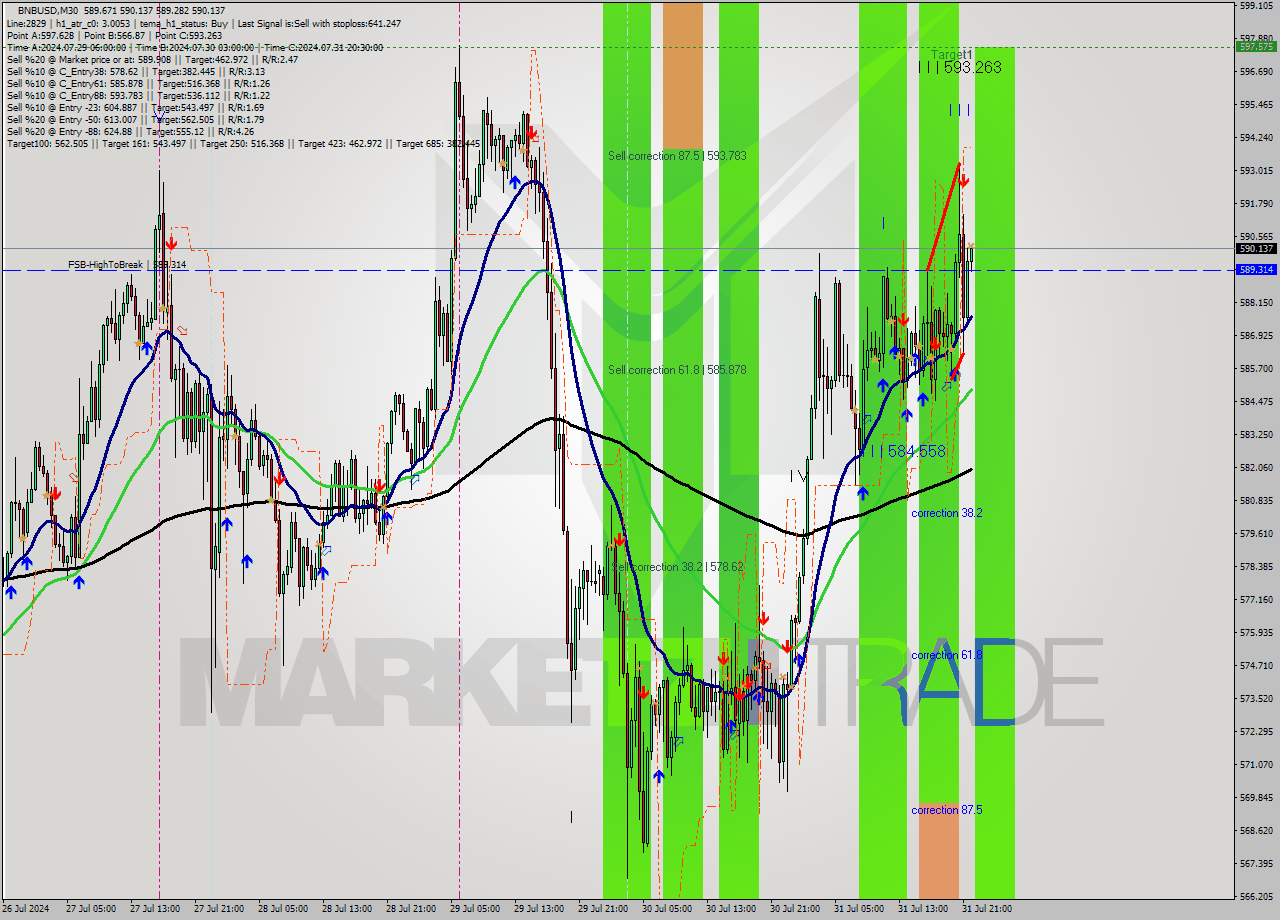Select the 'Sell %10 @ C_Entry88: 593.783' line
Image resolution: width=1280 pixels, height=920 pixels.
[138, 95]
